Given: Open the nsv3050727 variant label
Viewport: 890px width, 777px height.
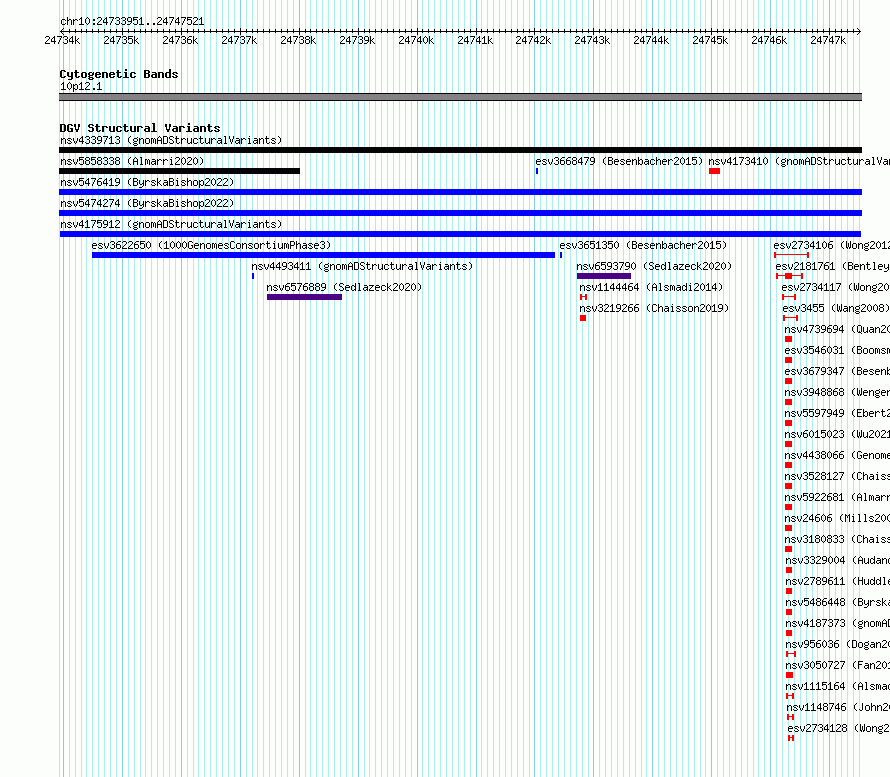Looking at the screenshot, I should (x=837, y=665).
